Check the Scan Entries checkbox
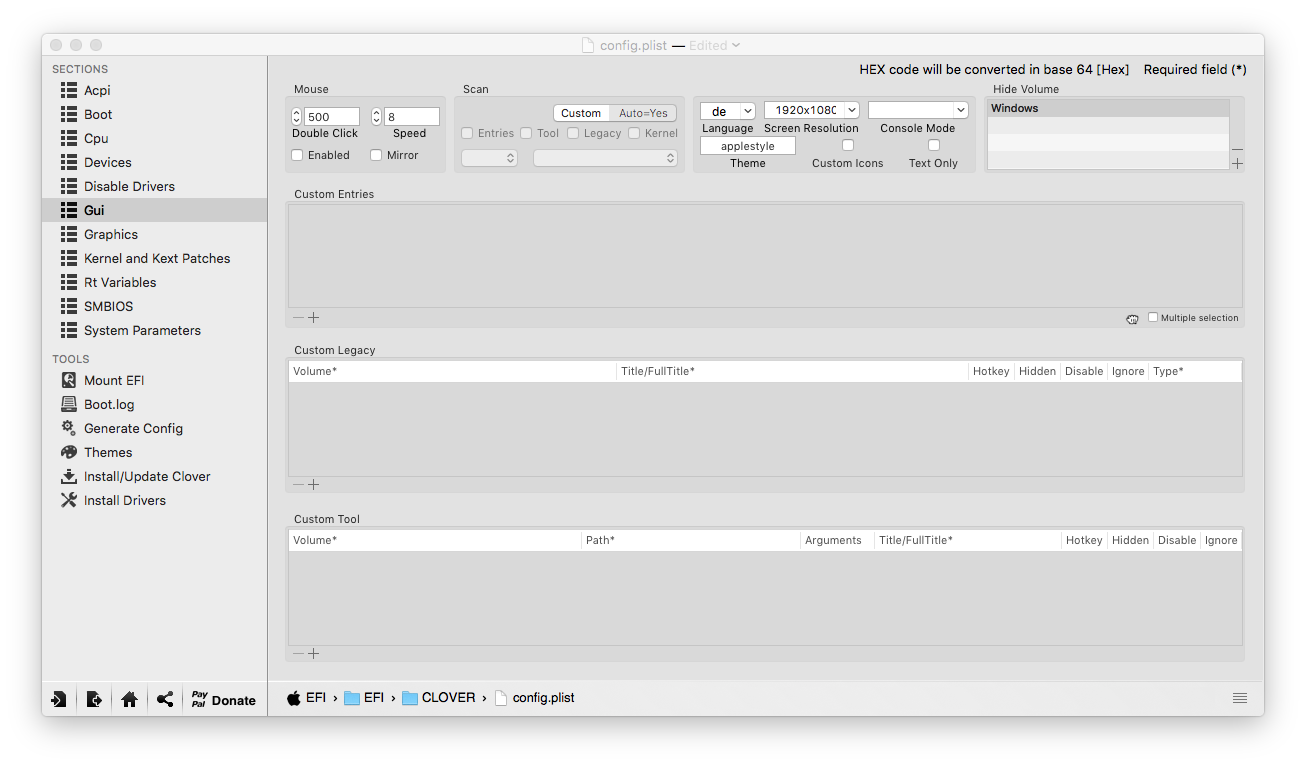This screenshot has height=766, width=1306. (467, 133)
